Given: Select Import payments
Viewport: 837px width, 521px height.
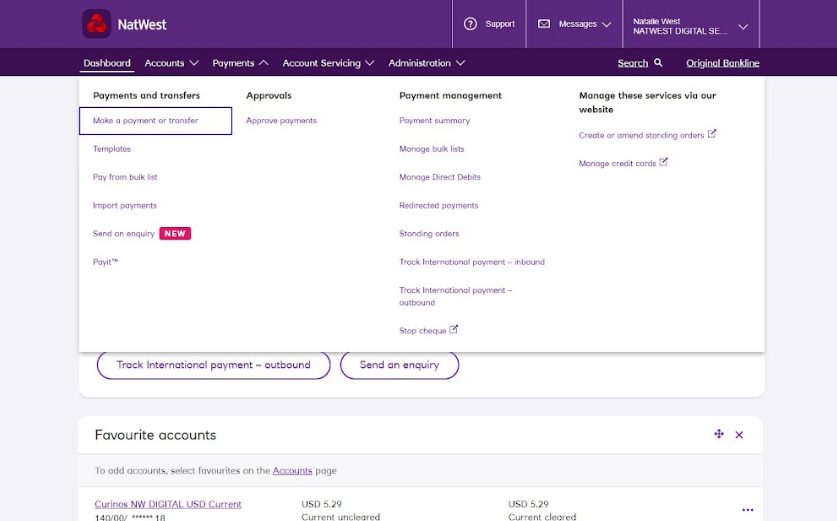Looking at the screenshot, I should pos(125,206).
